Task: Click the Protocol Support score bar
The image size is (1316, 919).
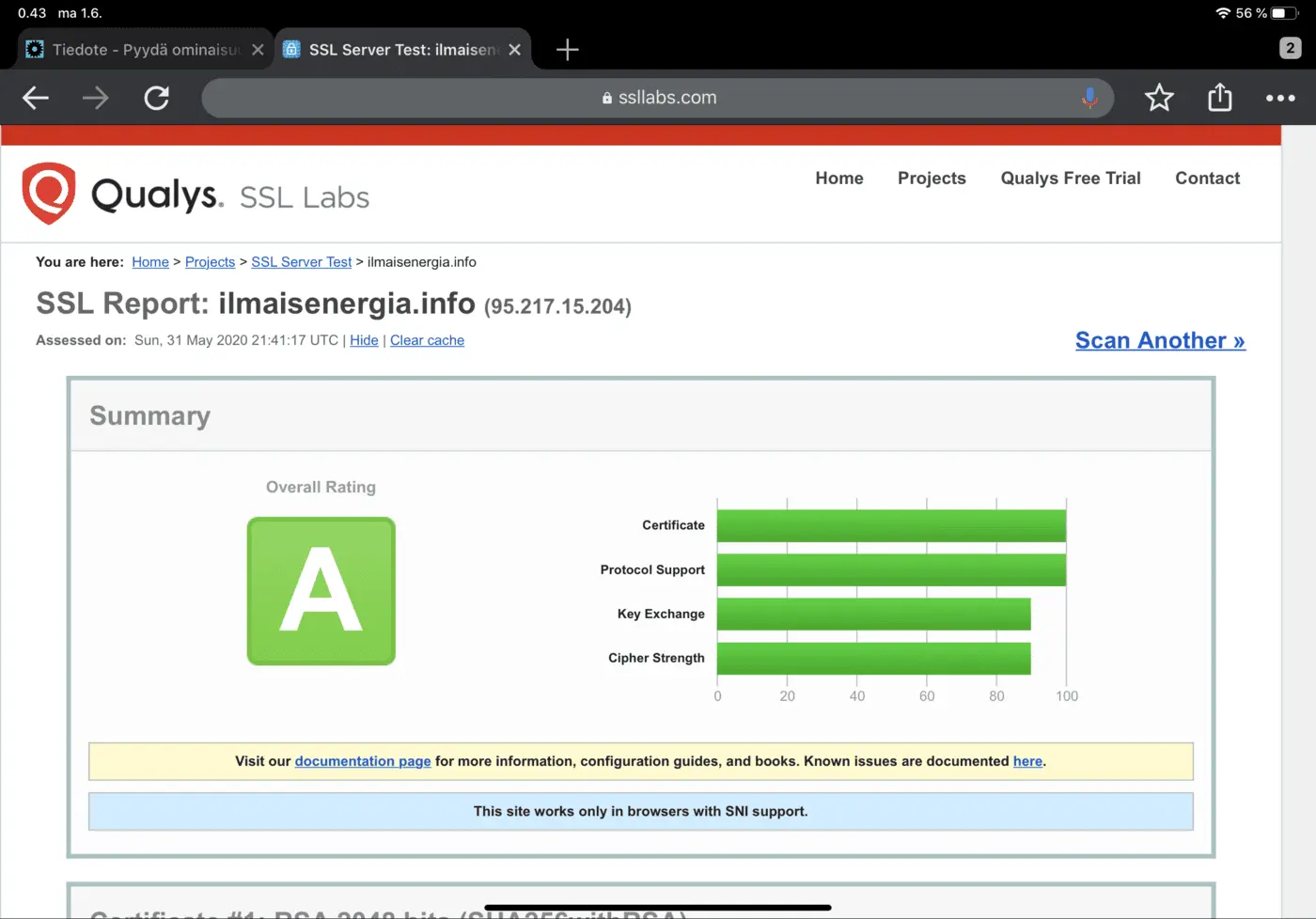Action: (x=891, y=569)
